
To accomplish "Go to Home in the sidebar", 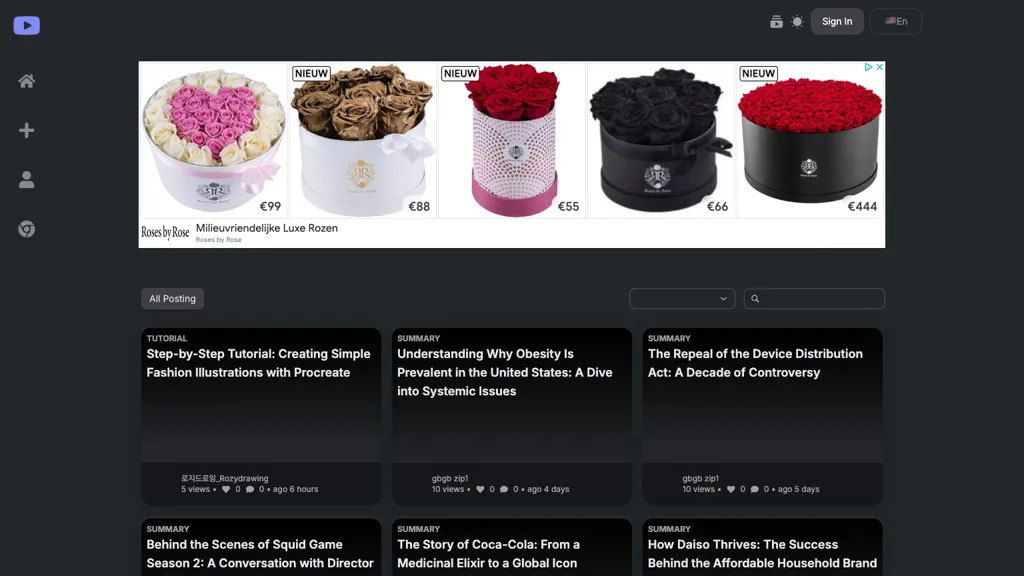I will coord(27,81).
